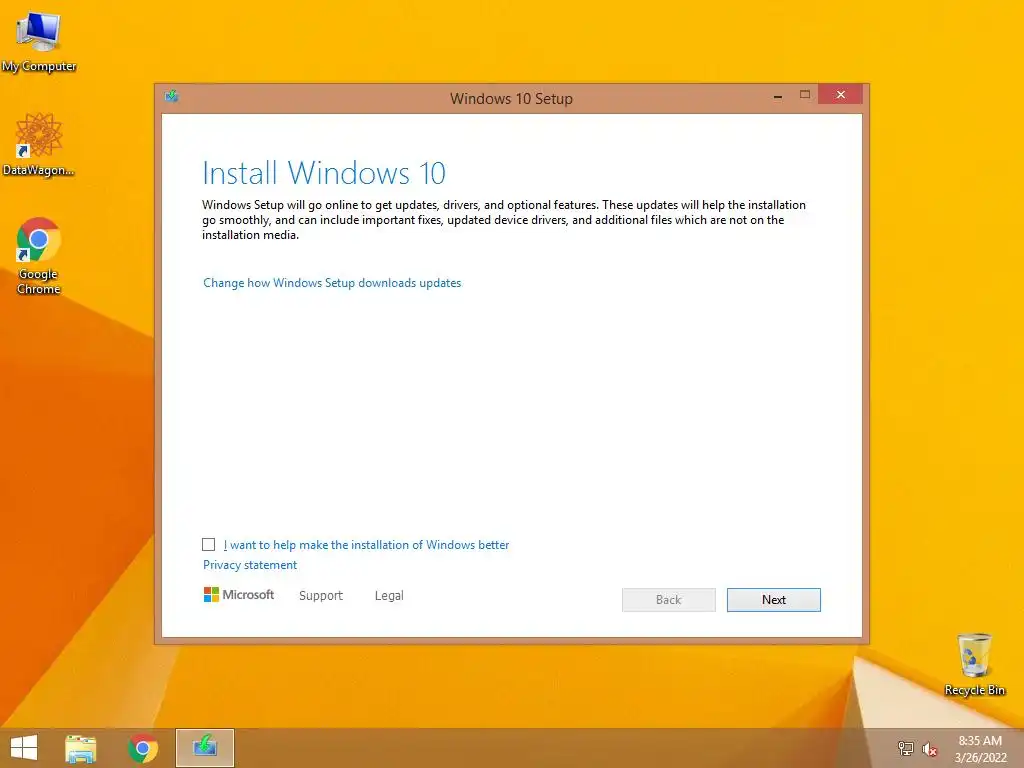Screen dimensions: 1024x768
Task: Close the Windows 10 Setup window
Action: [840, 95]
